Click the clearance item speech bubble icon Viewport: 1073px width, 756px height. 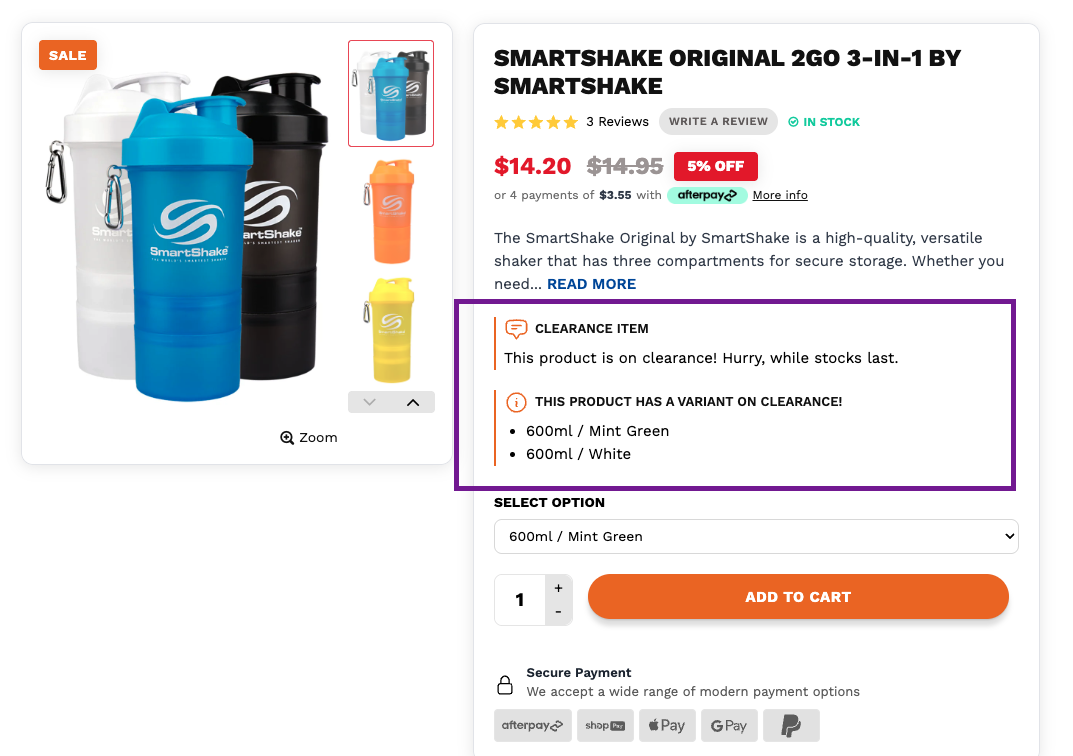tap(516, 329)
